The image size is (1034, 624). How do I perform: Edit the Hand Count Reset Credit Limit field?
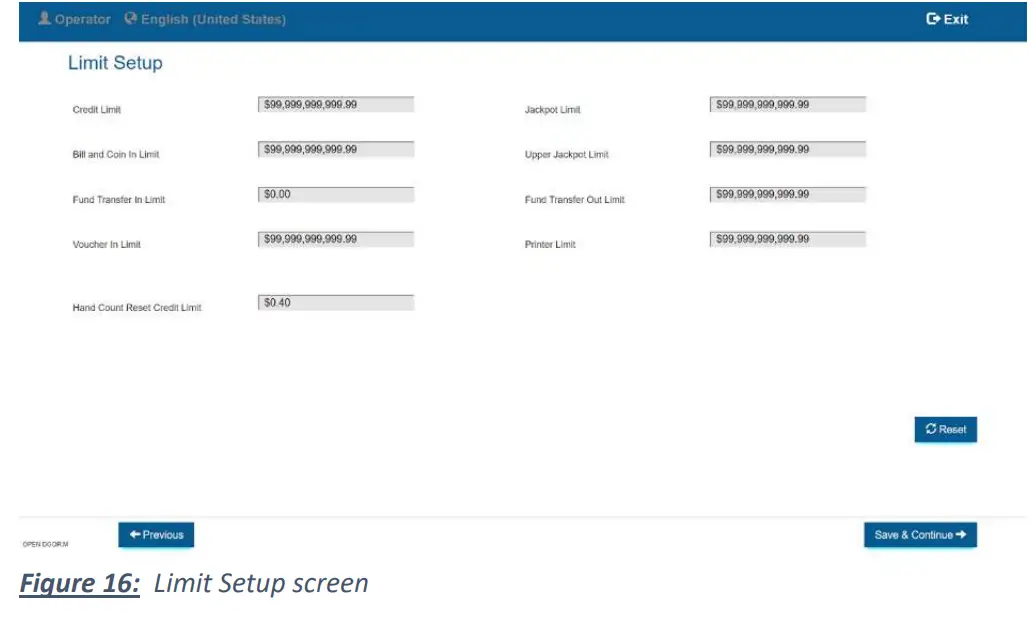[x=336, y=303]
